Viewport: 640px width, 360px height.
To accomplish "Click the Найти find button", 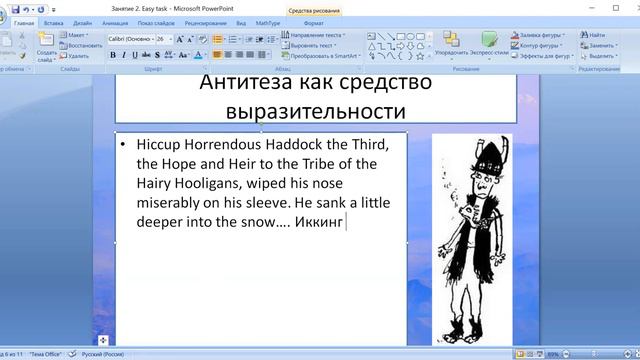I will coord(593,35).
